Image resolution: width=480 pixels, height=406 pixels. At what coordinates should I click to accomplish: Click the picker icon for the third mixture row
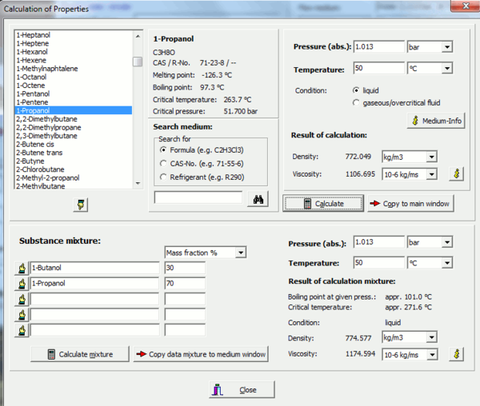tap(22, 299)
